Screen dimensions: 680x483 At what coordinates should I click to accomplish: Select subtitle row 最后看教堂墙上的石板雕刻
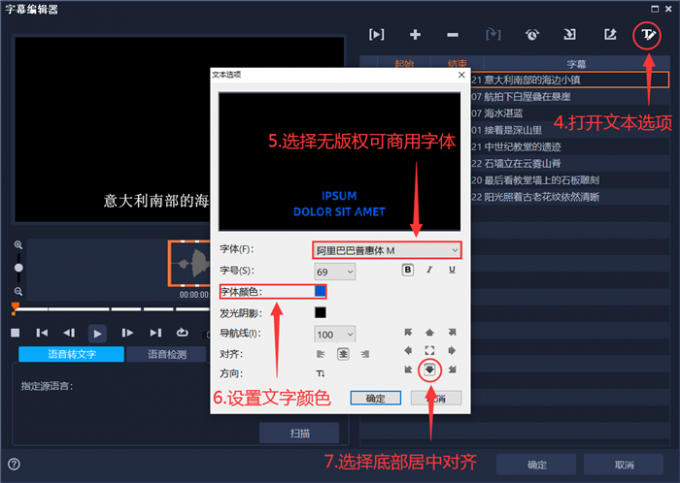[x=570, y=180]
